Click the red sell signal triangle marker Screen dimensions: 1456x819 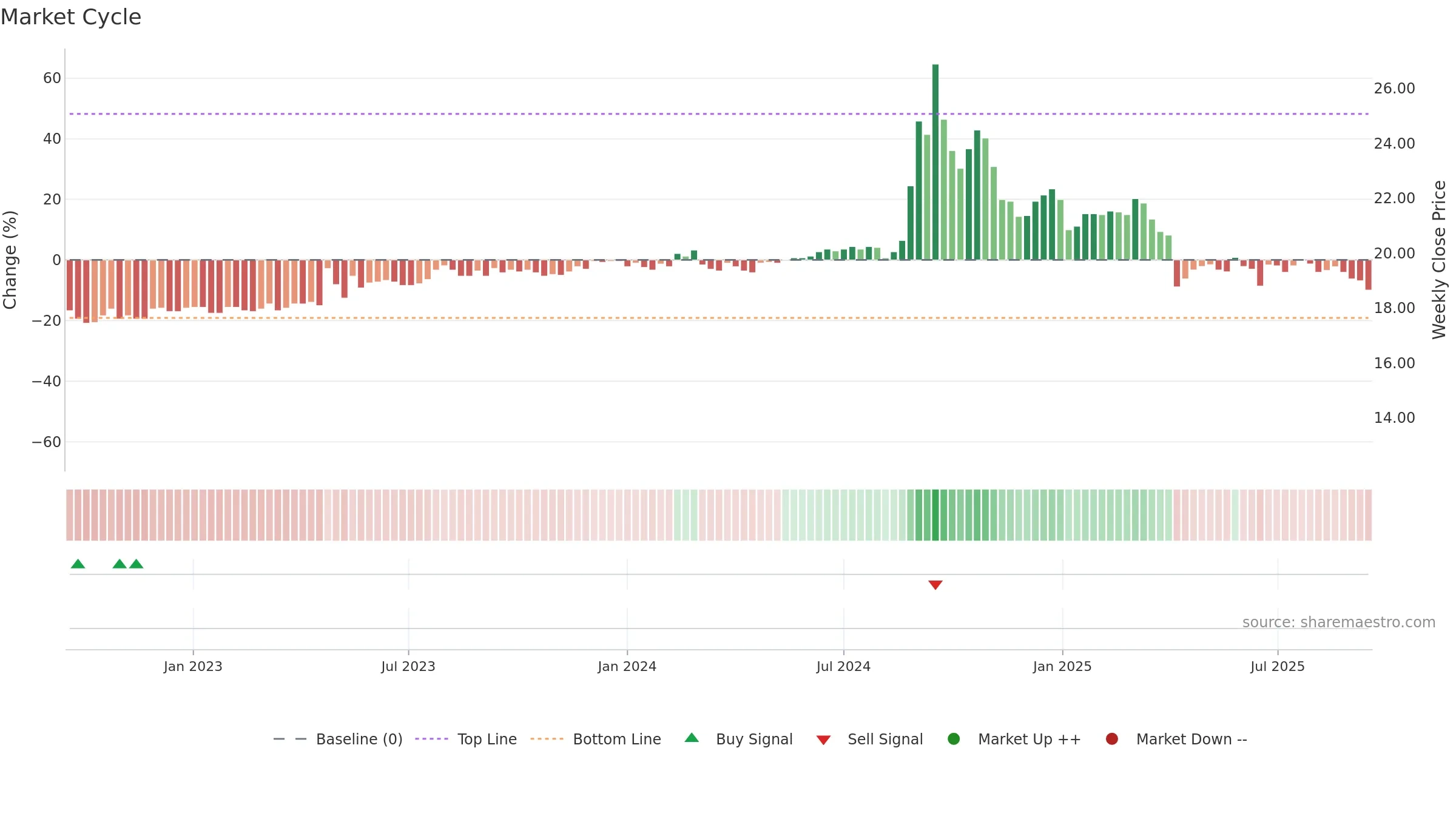pyautogui.click(x=935, y=585)
